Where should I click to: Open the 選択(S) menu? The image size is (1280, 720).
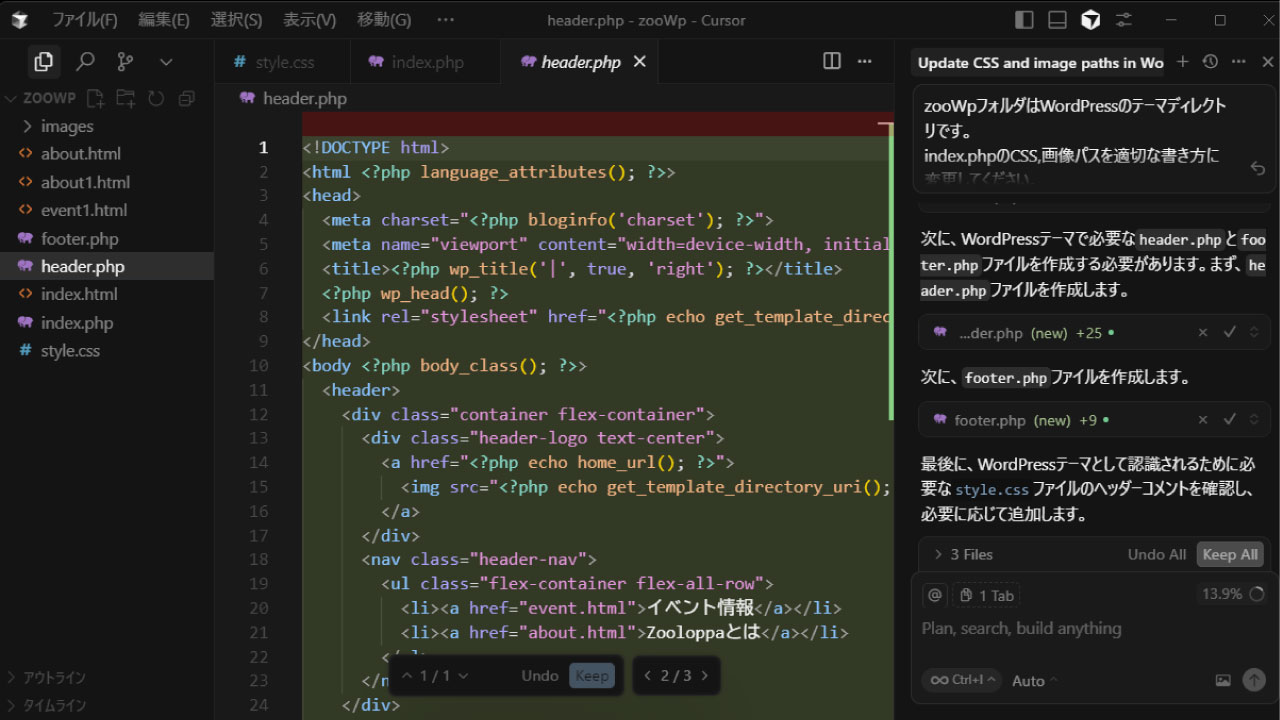pos(236,20)
